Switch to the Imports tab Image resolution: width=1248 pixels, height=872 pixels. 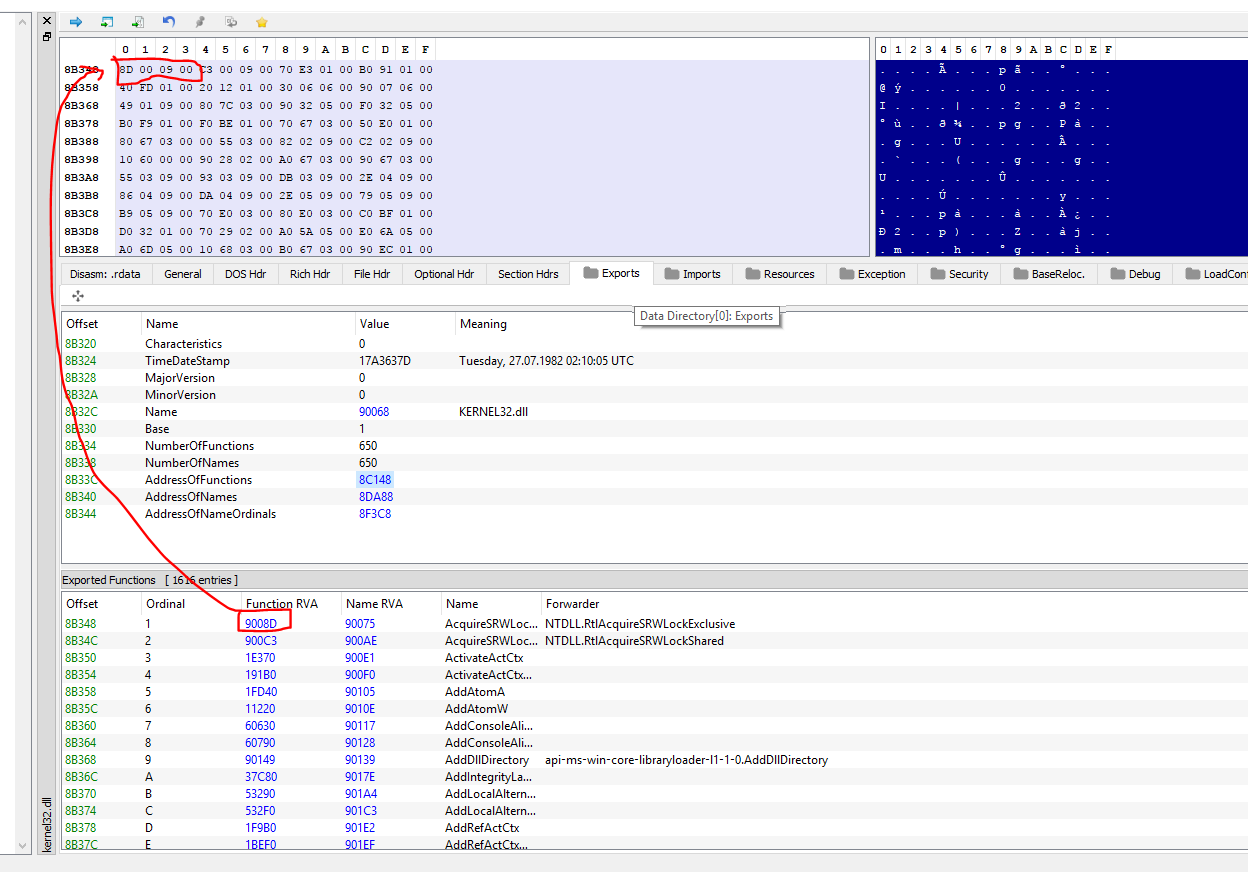pos(691,274)
